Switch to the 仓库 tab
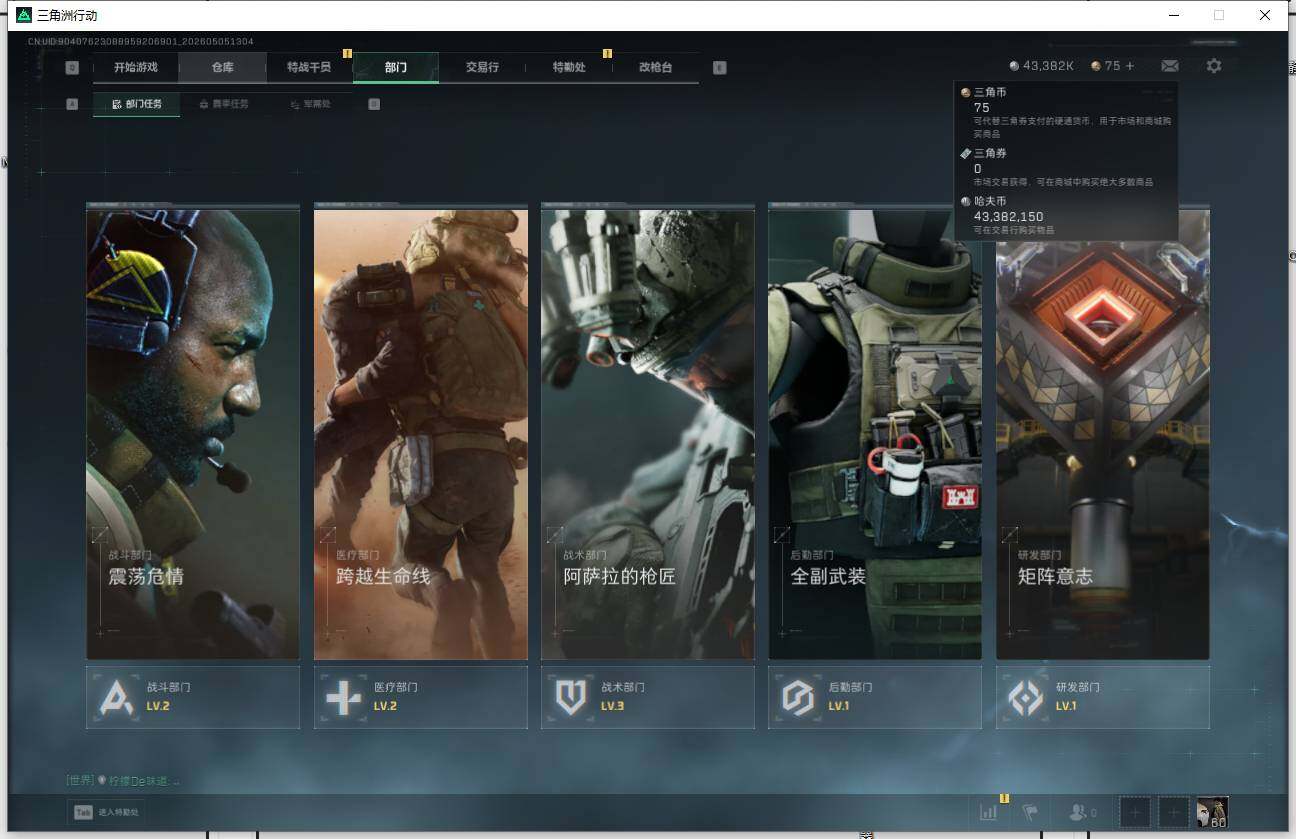Image resolution: width=1296 pixels, height=839 pixels. (222, 67)
